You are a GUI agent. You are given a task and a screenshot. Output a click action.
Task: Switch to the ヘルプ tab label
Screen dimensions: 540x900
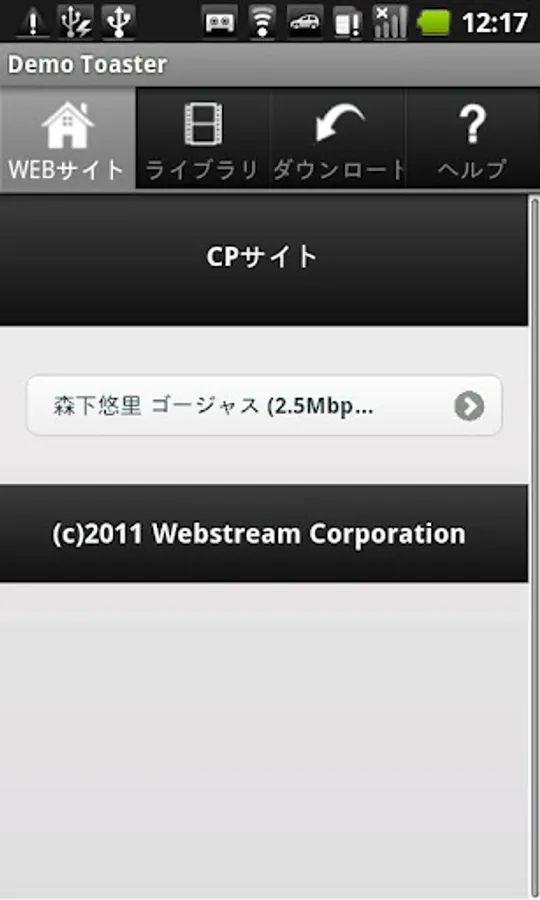(472, 170)
